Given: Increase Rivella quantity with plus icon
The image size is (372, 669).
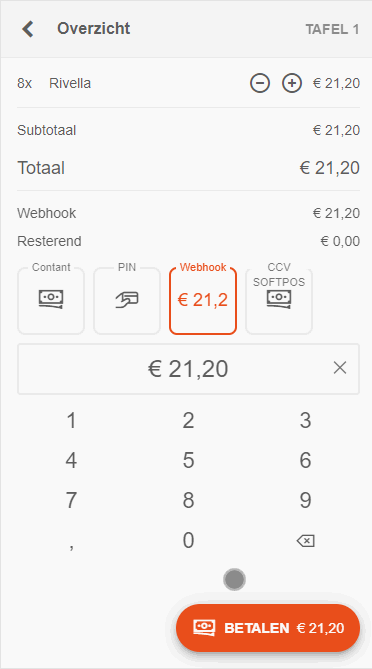Looking at the screenshot, I should 292,83.
